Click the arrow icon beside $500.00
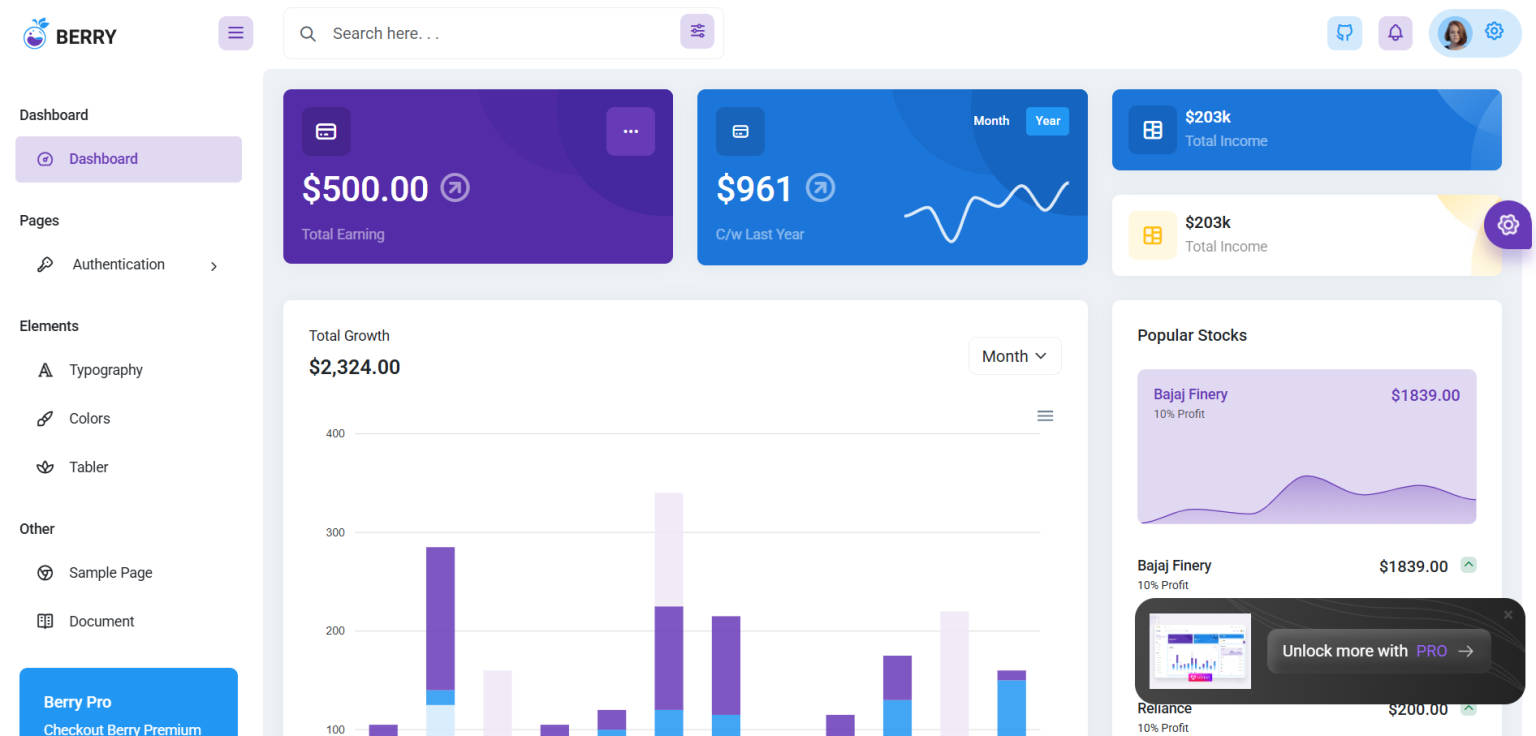The height and width of the screenshot is (736, 1536). click(x=455, y=187)
